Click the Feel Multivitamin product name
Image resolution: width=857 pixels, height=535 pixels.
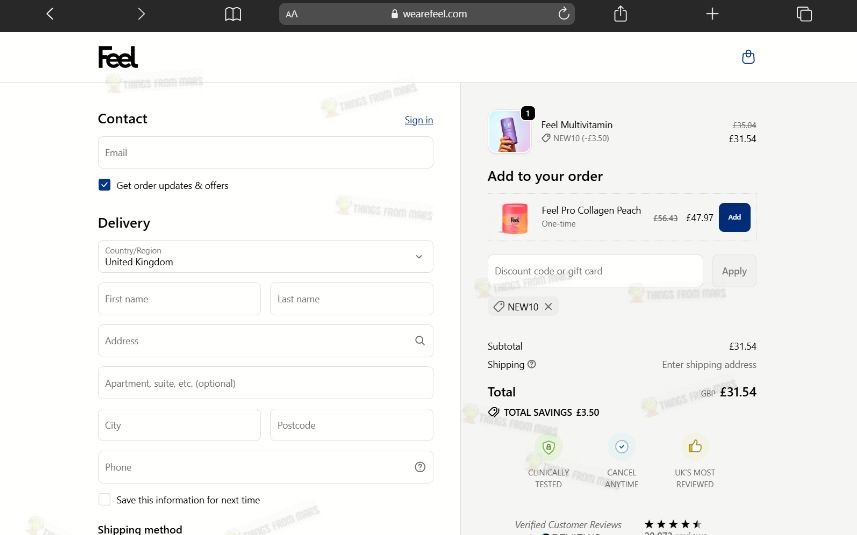pyautogui.click(x=577, y=125)
